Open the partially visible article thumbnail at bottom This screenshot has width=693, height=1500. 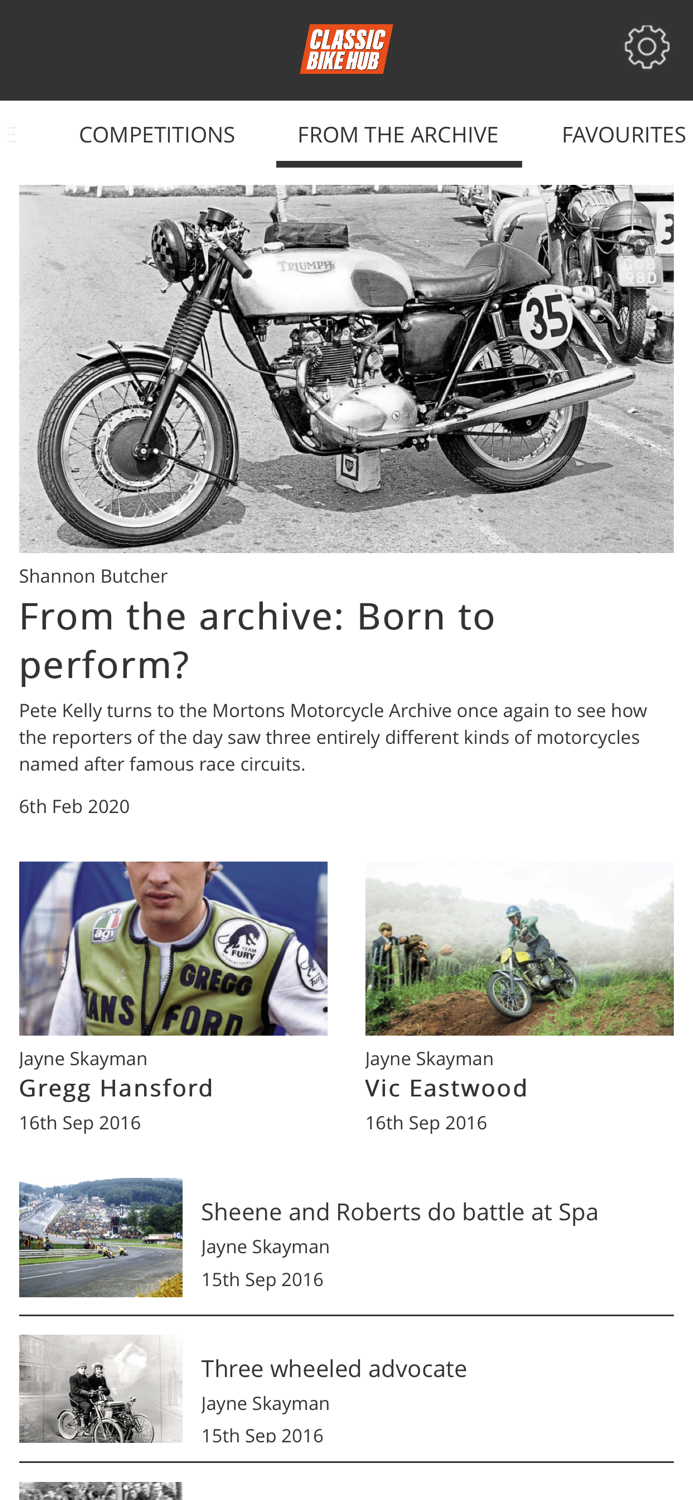click(101, 1491)
